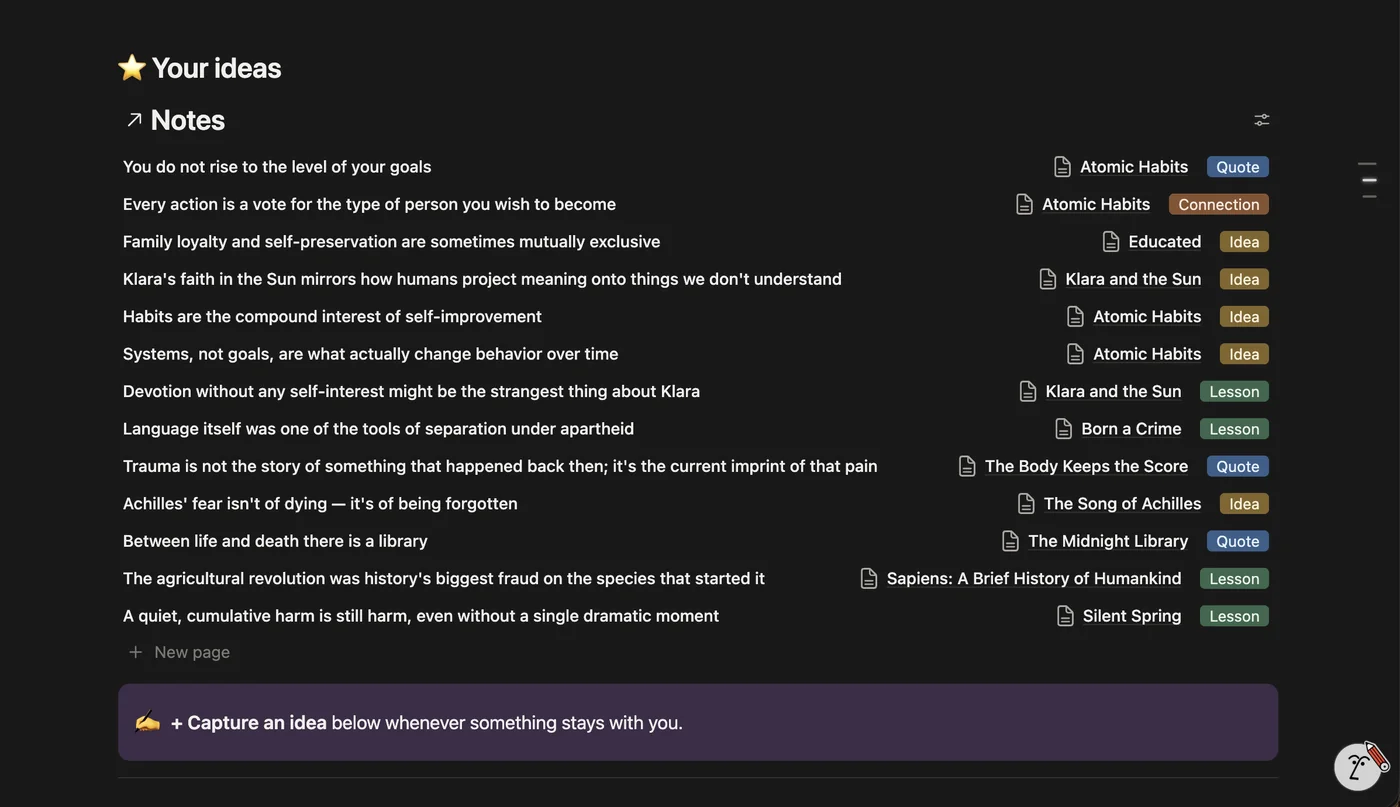Click the plus icon next to New page

[135, 652]
